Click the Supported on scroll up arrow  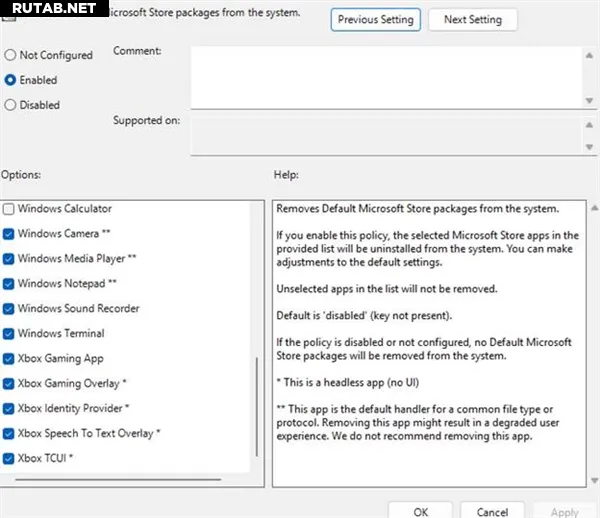[589, 125]
